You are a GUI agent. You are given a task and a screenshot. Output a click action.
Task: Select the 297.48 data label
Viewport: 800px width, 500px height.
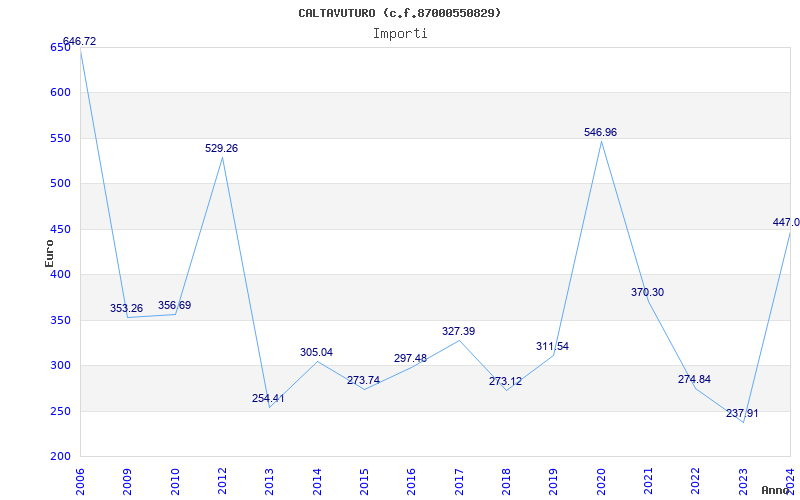410,358
